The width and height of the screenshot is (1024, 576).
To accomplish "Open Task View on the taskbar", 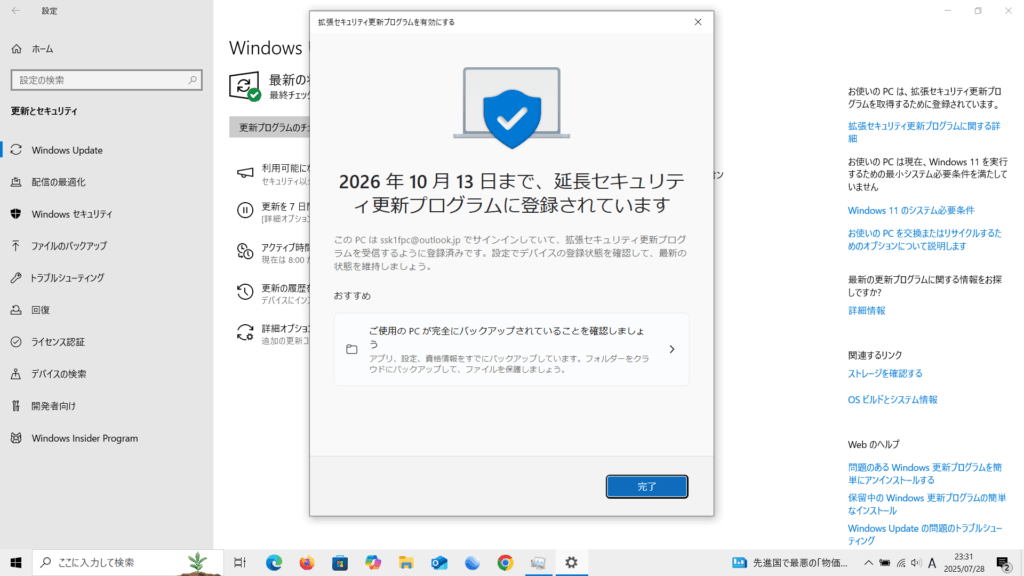I will pos(240,562).
